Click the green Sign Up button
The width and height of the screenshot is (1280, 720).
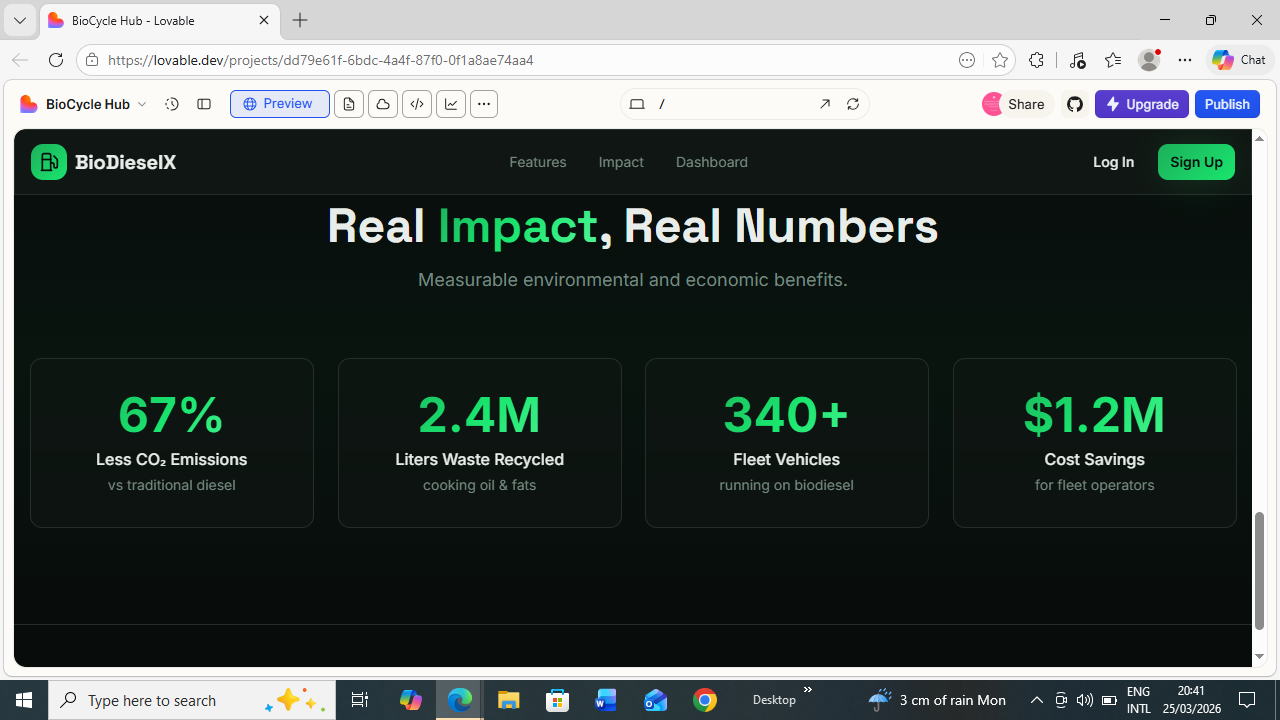point(1196,162)
